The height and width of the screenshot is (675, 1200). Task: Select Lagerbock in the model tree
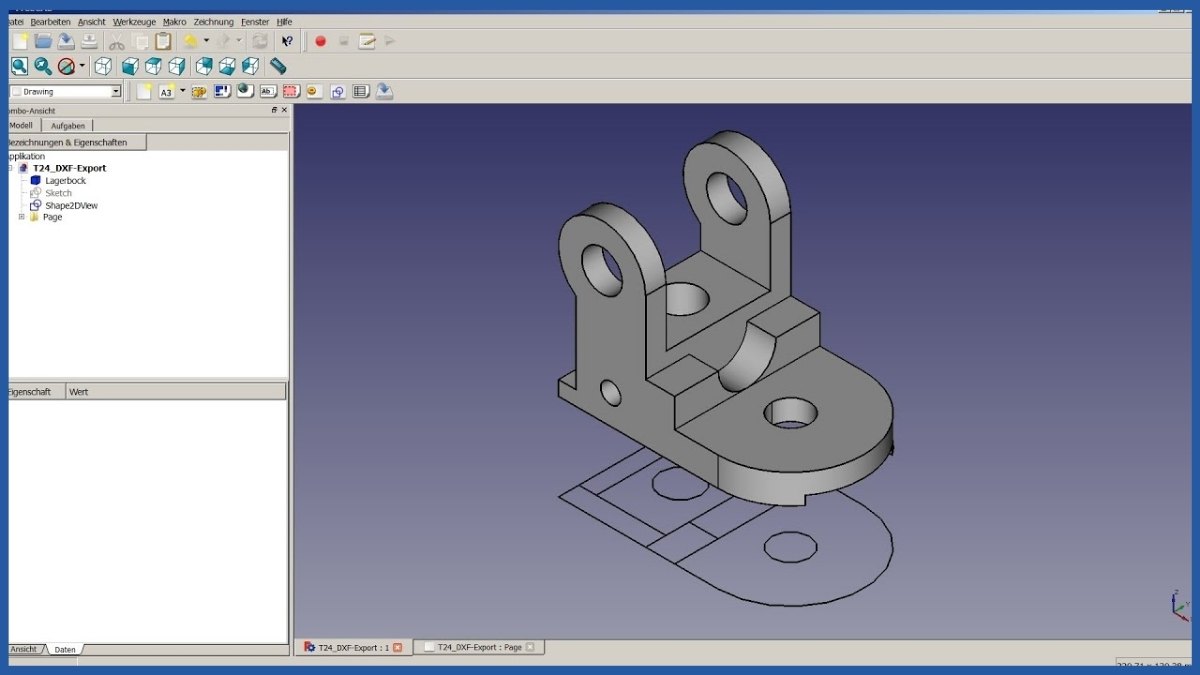click(x=66, y=180)
